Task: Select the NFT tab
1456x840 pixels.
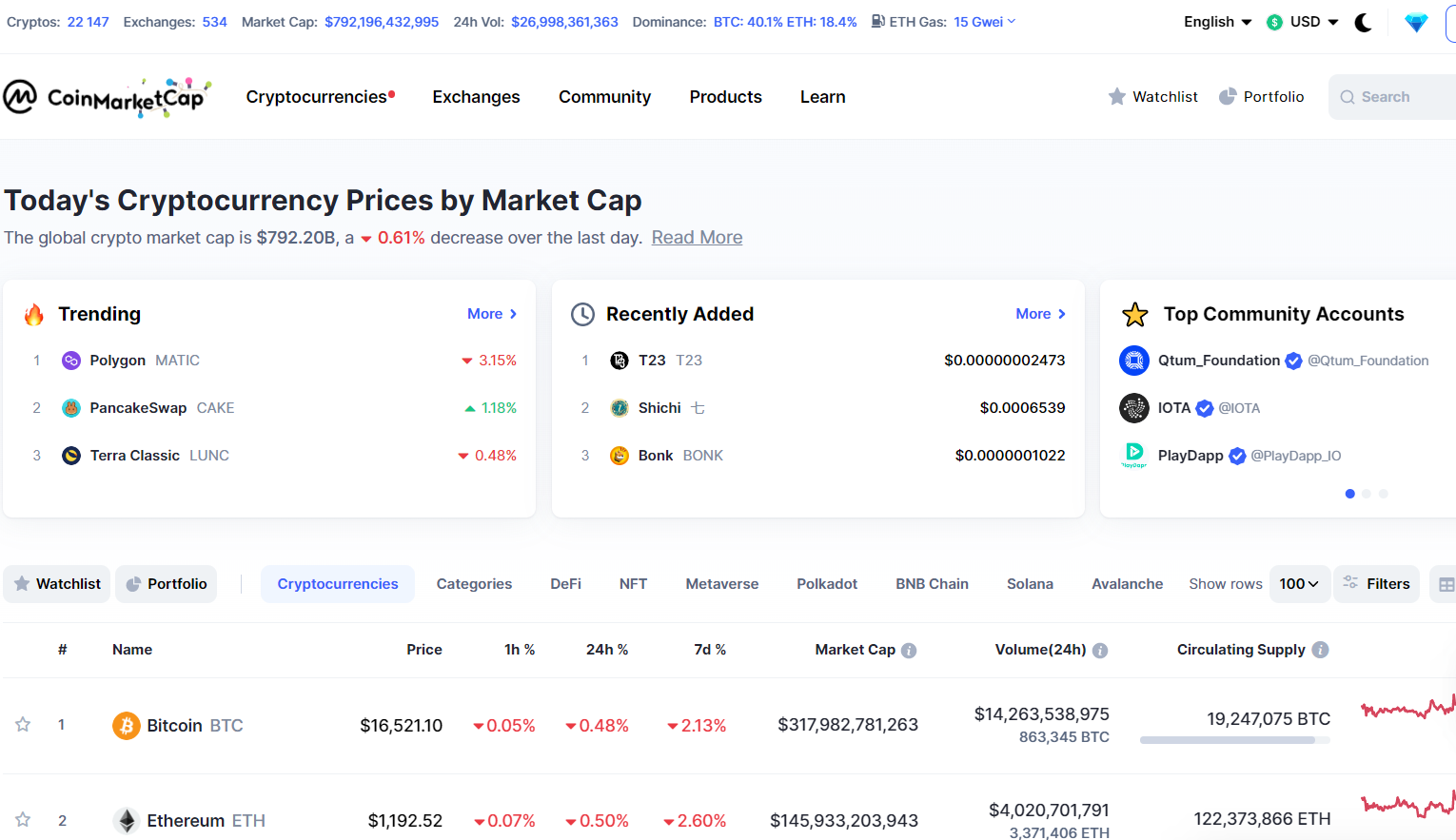Action: tap(633, 584)
